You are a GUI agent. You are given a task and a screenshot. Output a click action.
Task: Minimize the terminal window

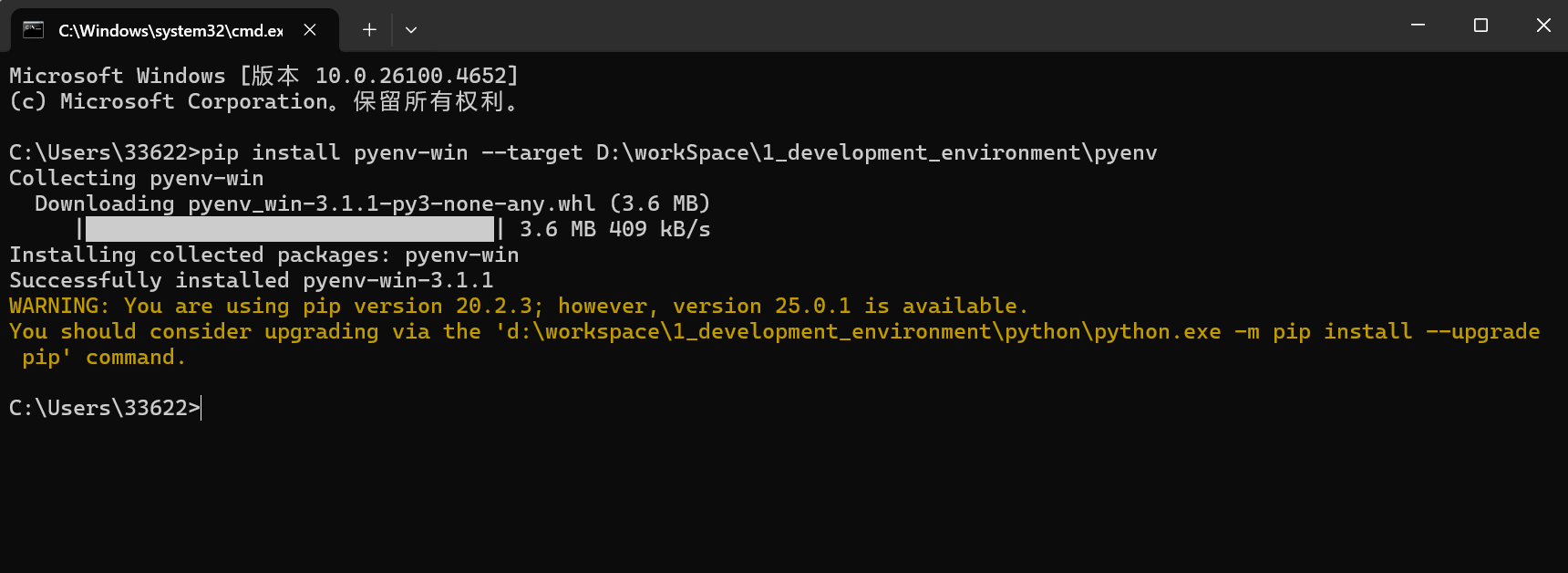point(1418,26)
